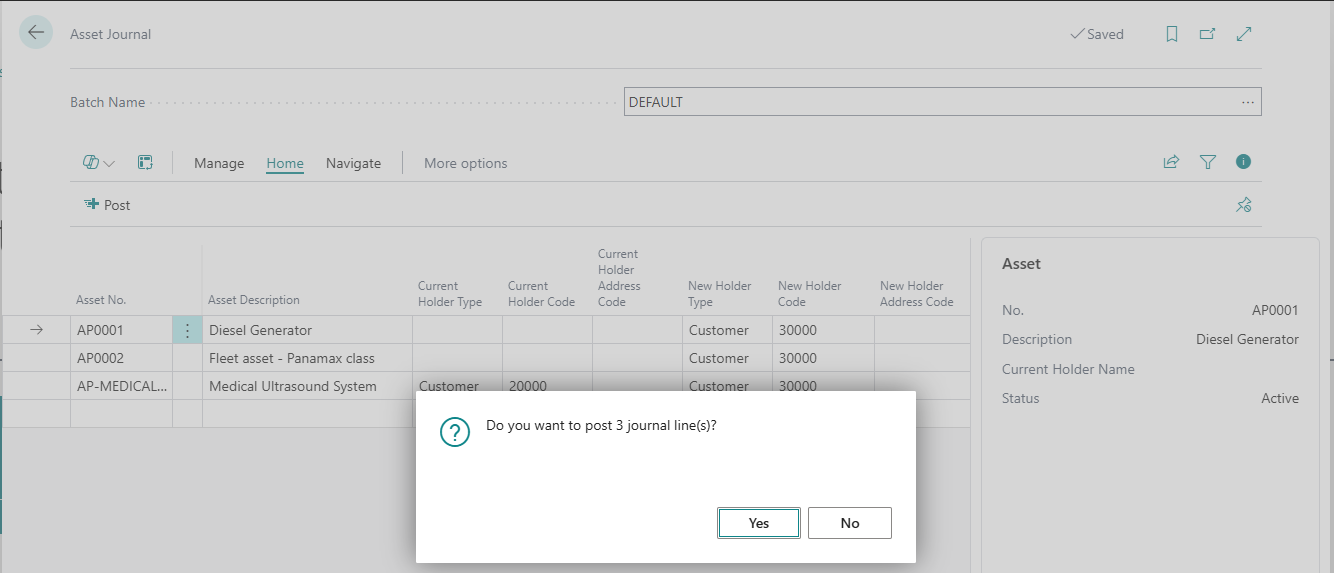The height and width of the screenshot is (573, 1334).
Task: Click the analysis view layout icon
Action: point(145,163)
